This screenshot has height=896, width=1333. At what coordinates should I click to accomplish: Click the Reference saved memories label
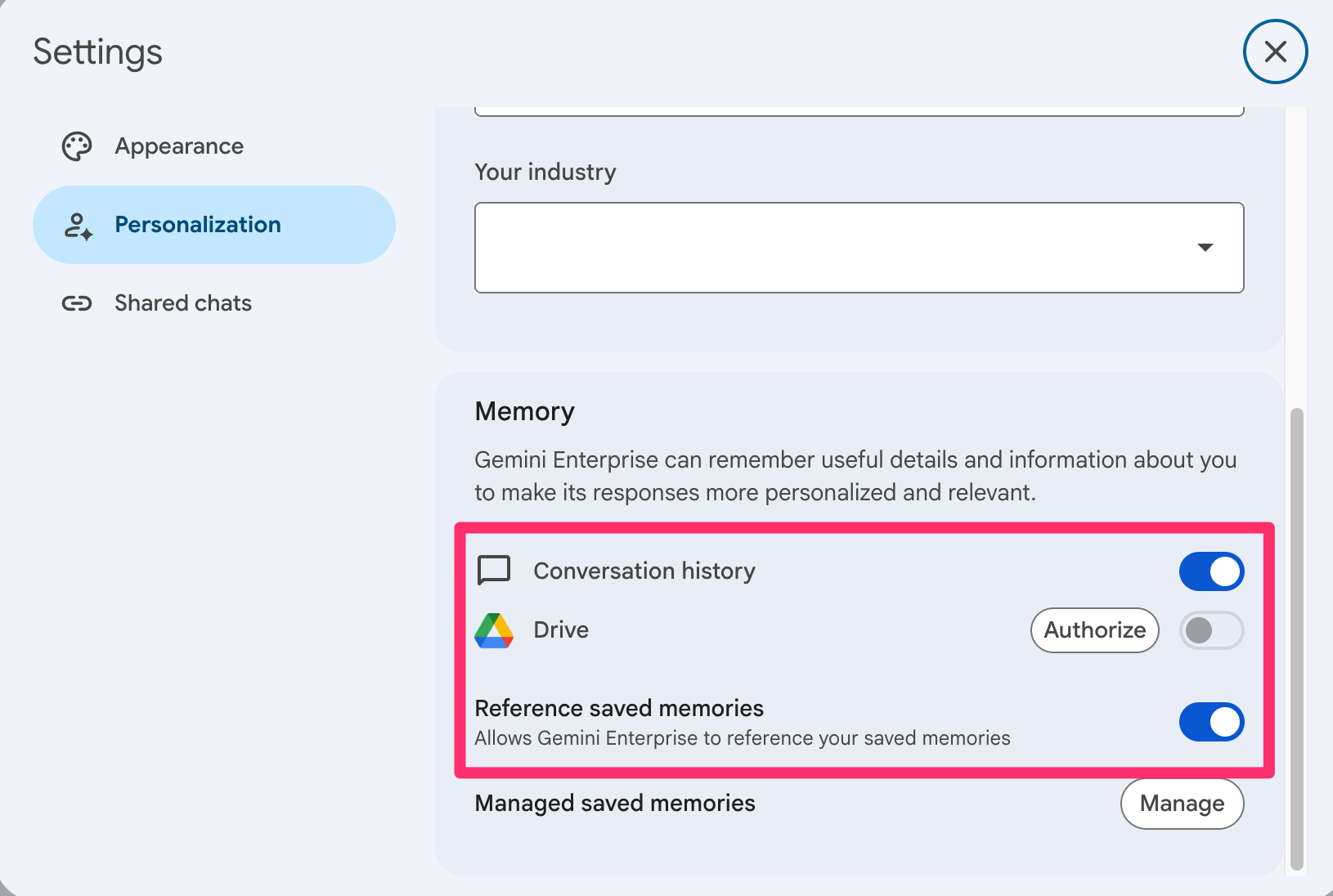(x=619, y=708)
